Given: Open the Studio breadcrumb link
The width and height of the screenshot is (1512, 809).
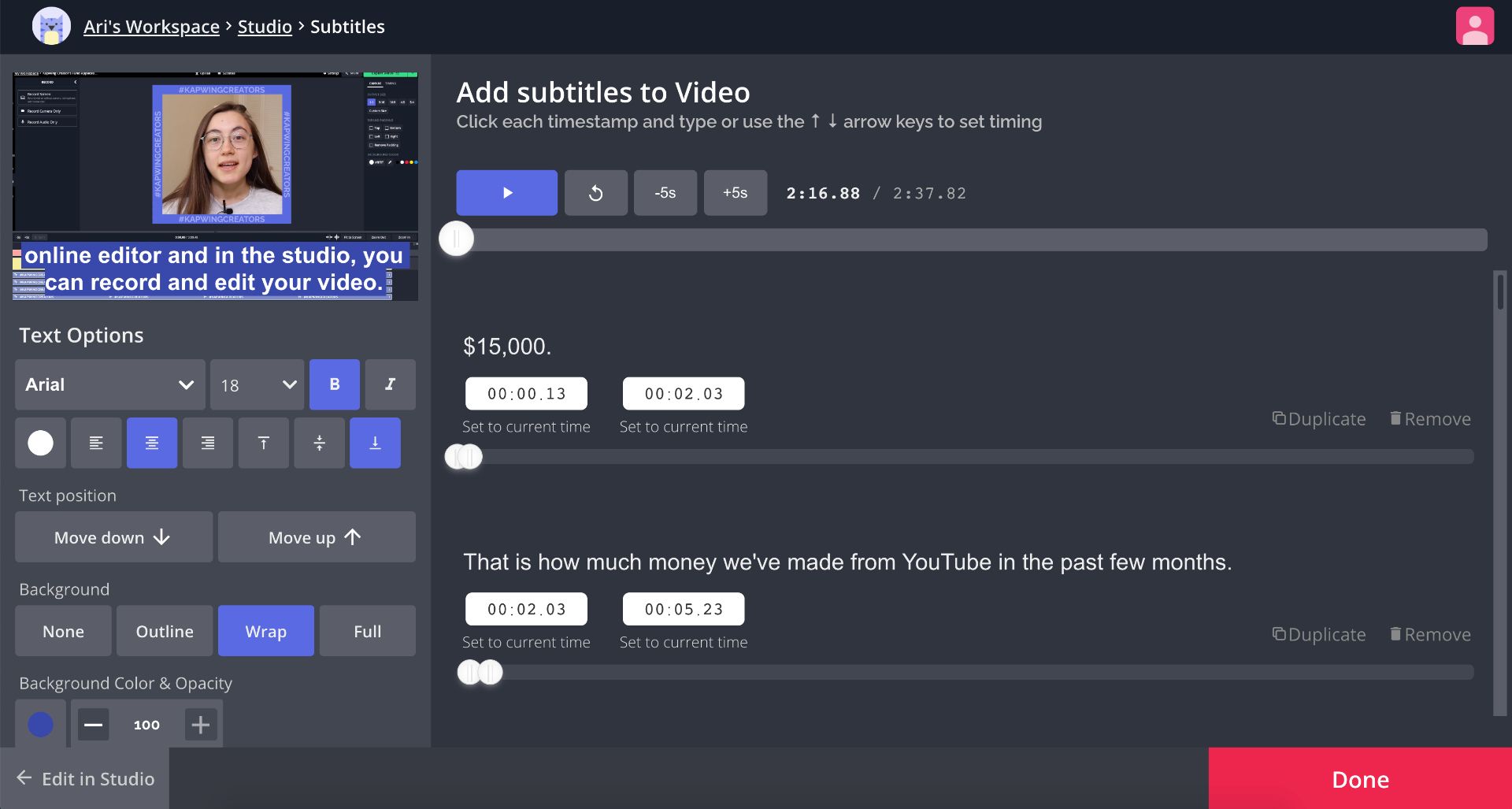Looking at the screenshot, I should (x=265, y=27).
